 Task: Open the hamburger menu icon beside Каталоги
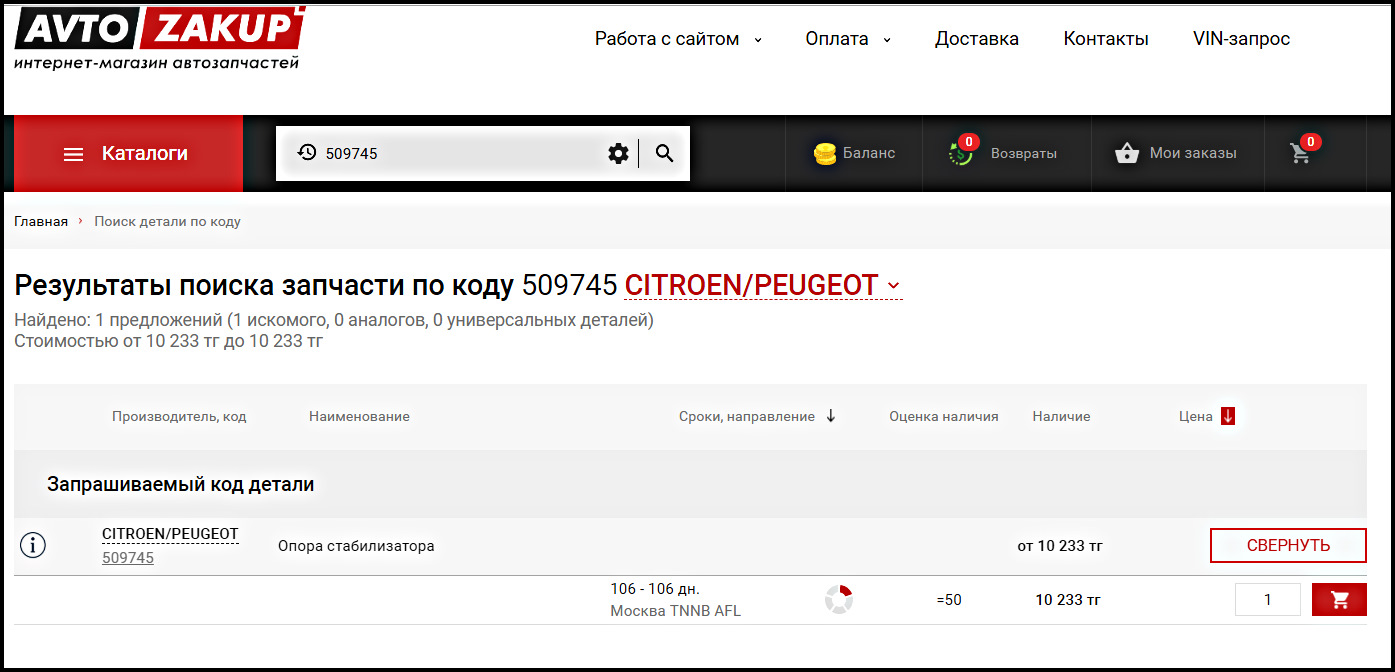tap(73, 154)
